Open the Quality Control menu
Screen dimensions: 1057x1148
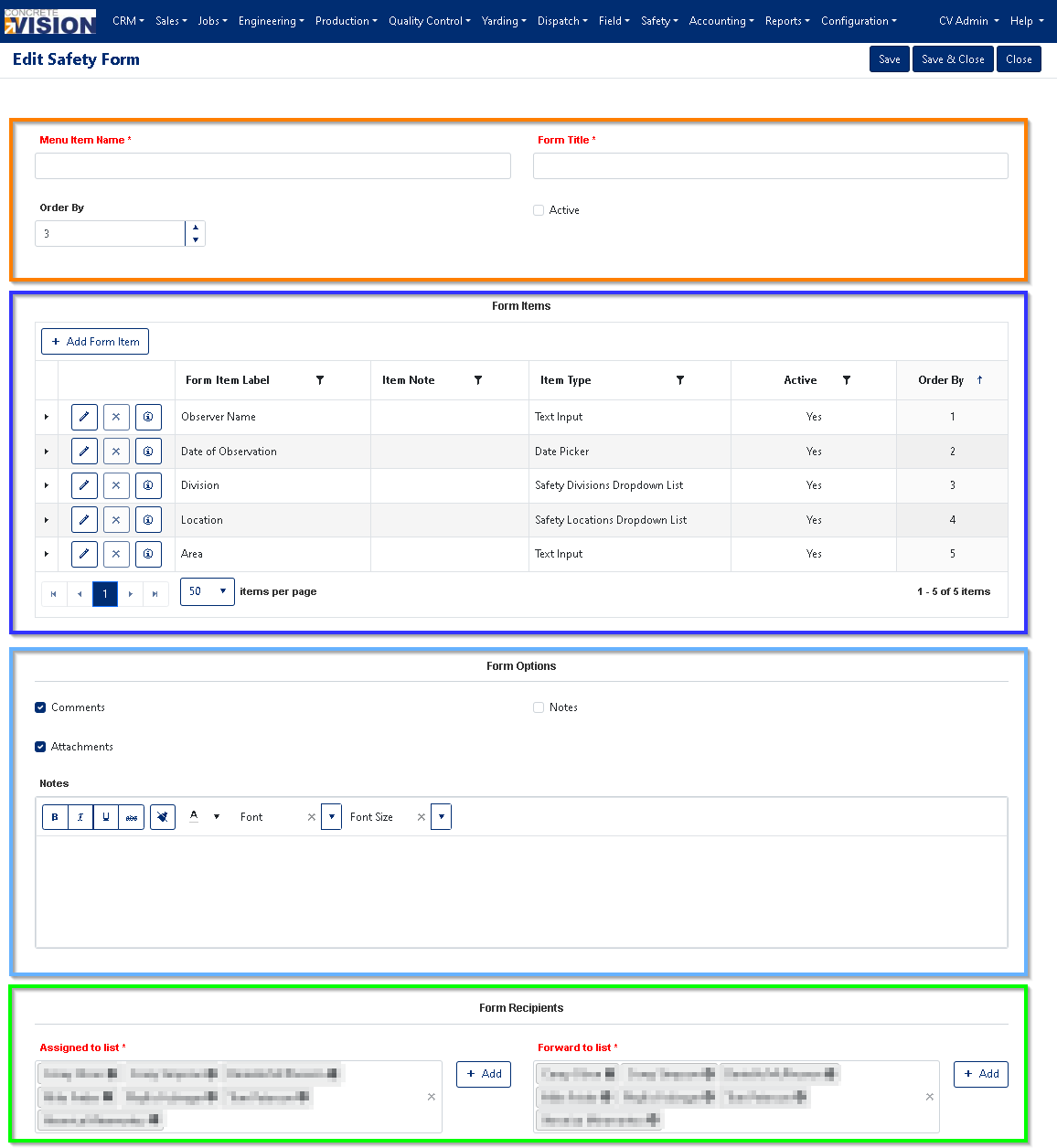[x=430, y=21]
